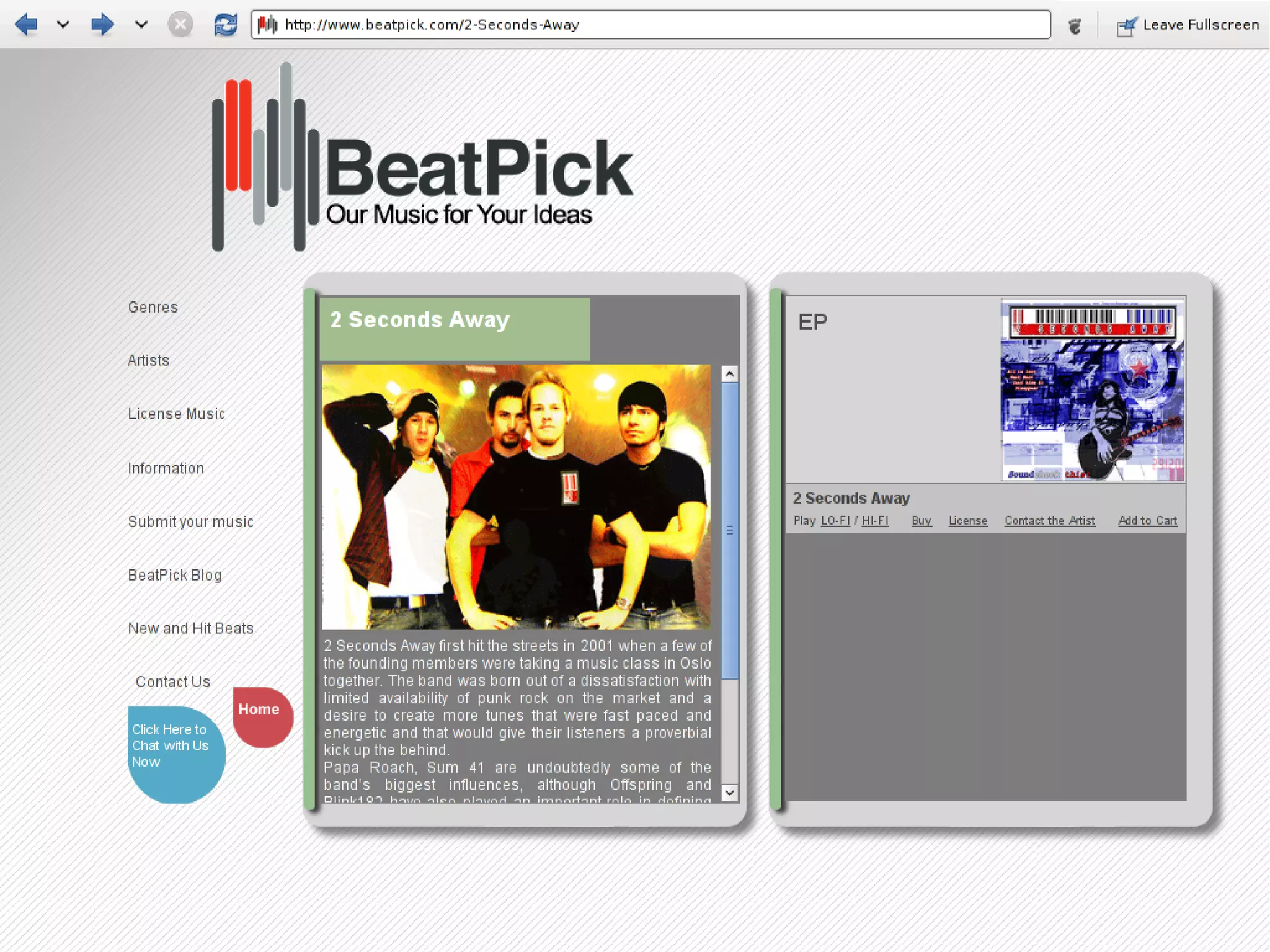This screenshot has height=952, width=1270.
Task: Play the track in LO-FI
Action: 835,521
